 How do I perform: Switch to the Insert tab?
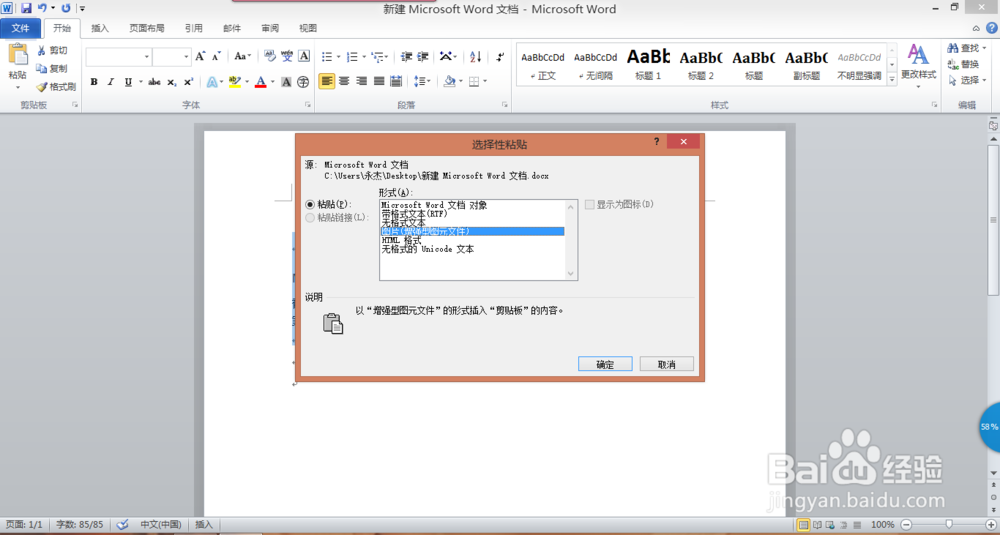pyautogui.click(x=100, y=28)
